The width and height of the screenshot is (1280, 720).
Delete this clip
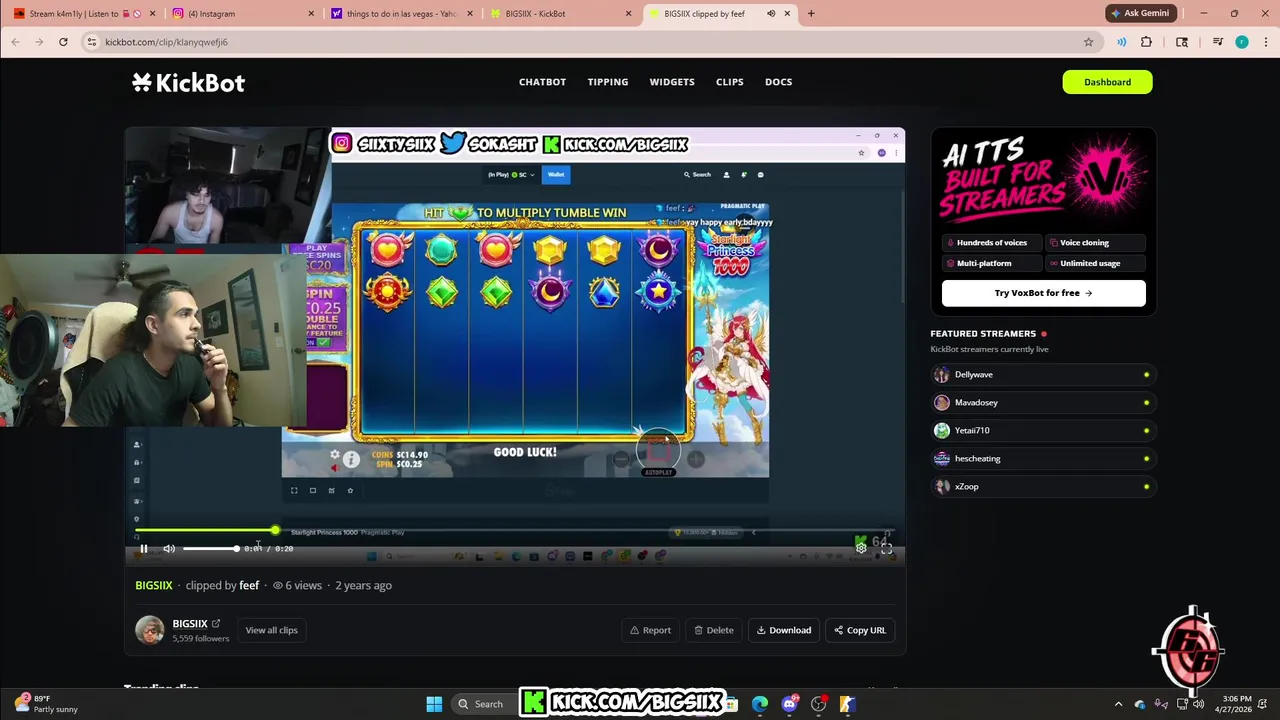(714, 630)
